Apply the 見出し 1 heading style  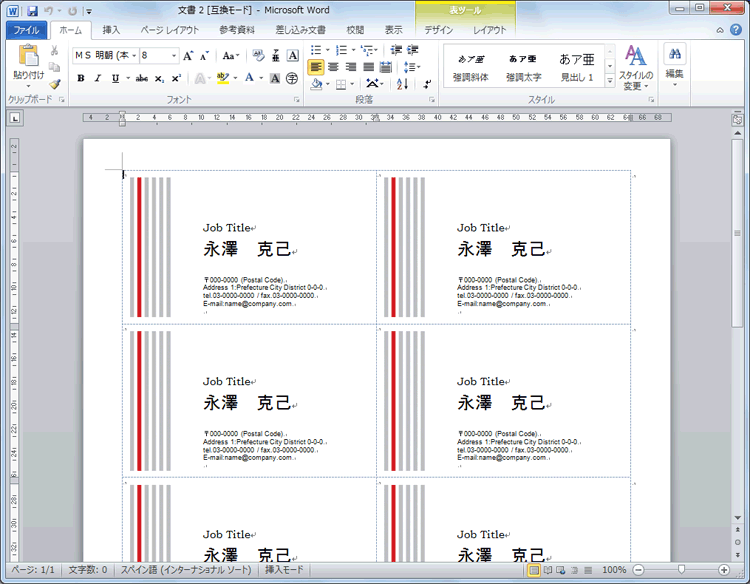576,66
